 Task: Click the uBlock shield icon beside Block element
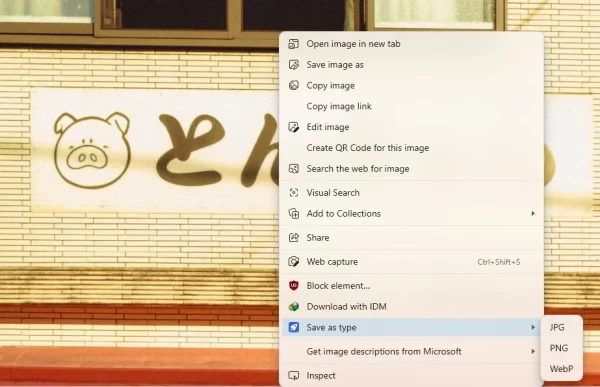(293, 286)
